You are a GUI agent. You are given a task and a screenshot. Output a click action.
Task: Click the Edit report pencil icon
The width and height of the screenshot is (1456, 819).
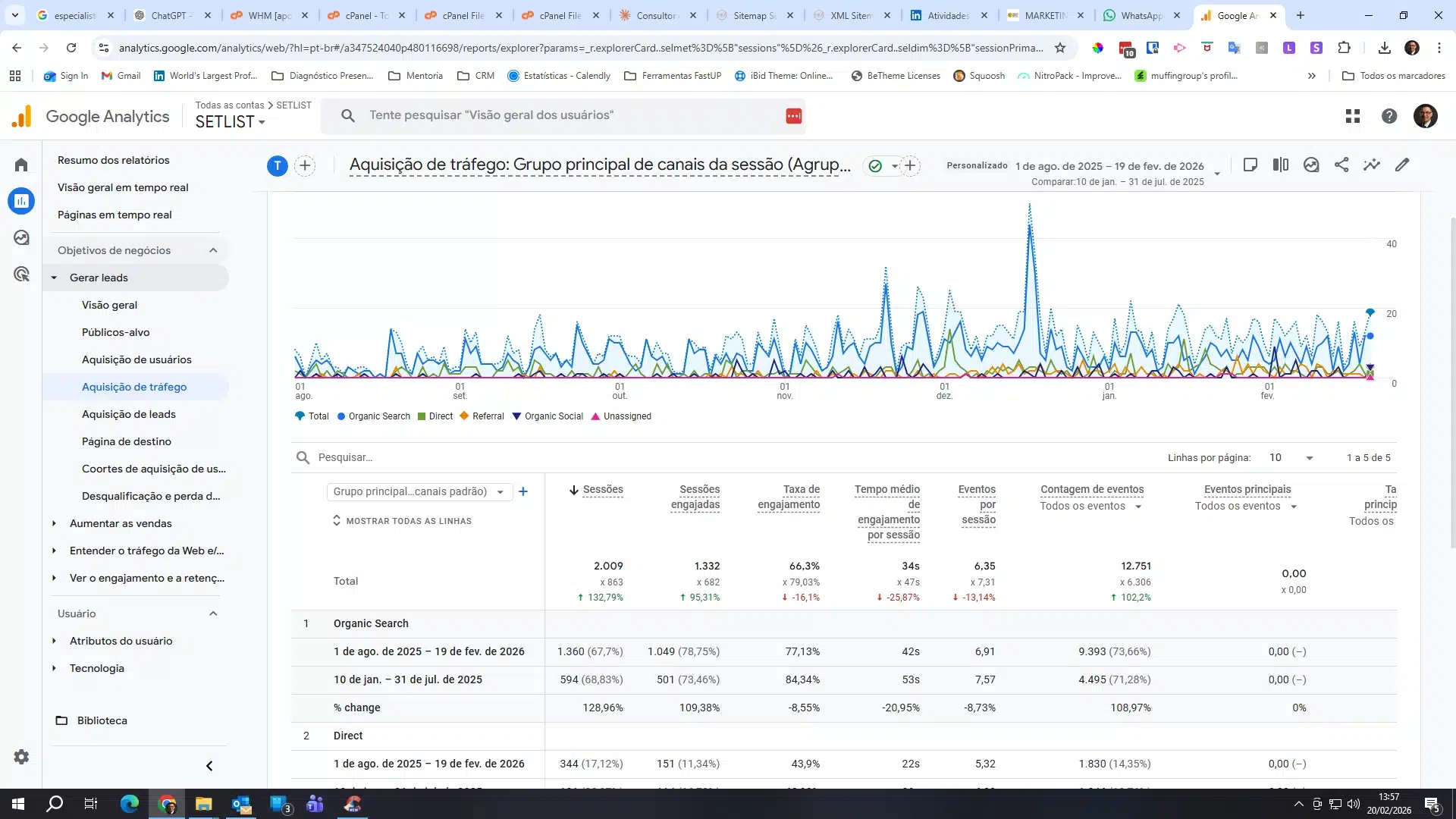[x=1402, y=165]
